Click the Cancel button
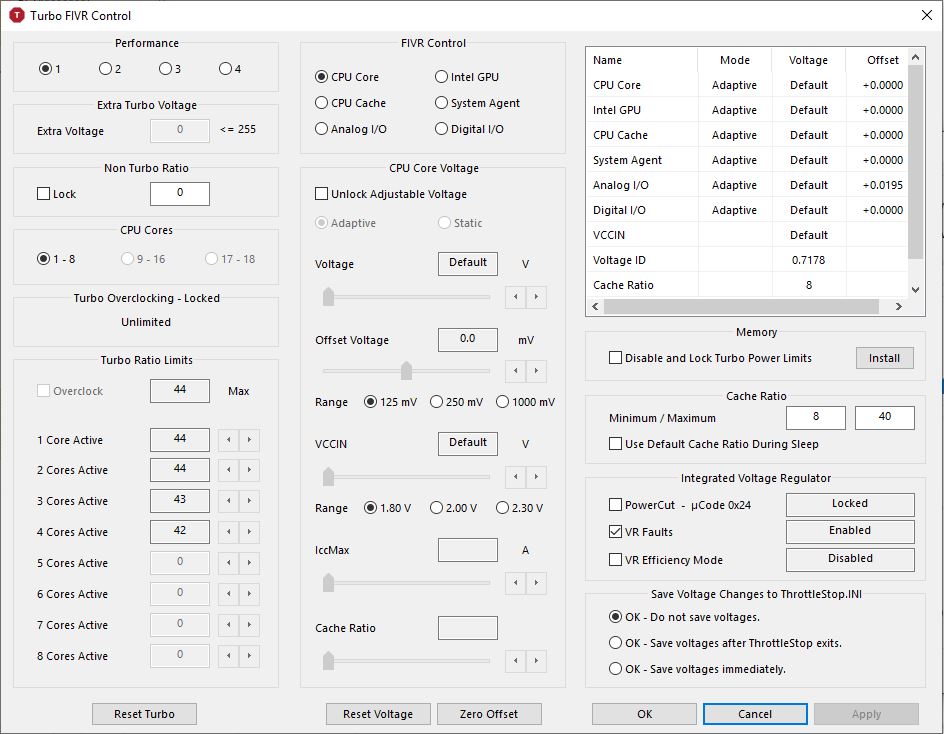The height and width of the screenshot is (734, 944). (x=755, y=714)
